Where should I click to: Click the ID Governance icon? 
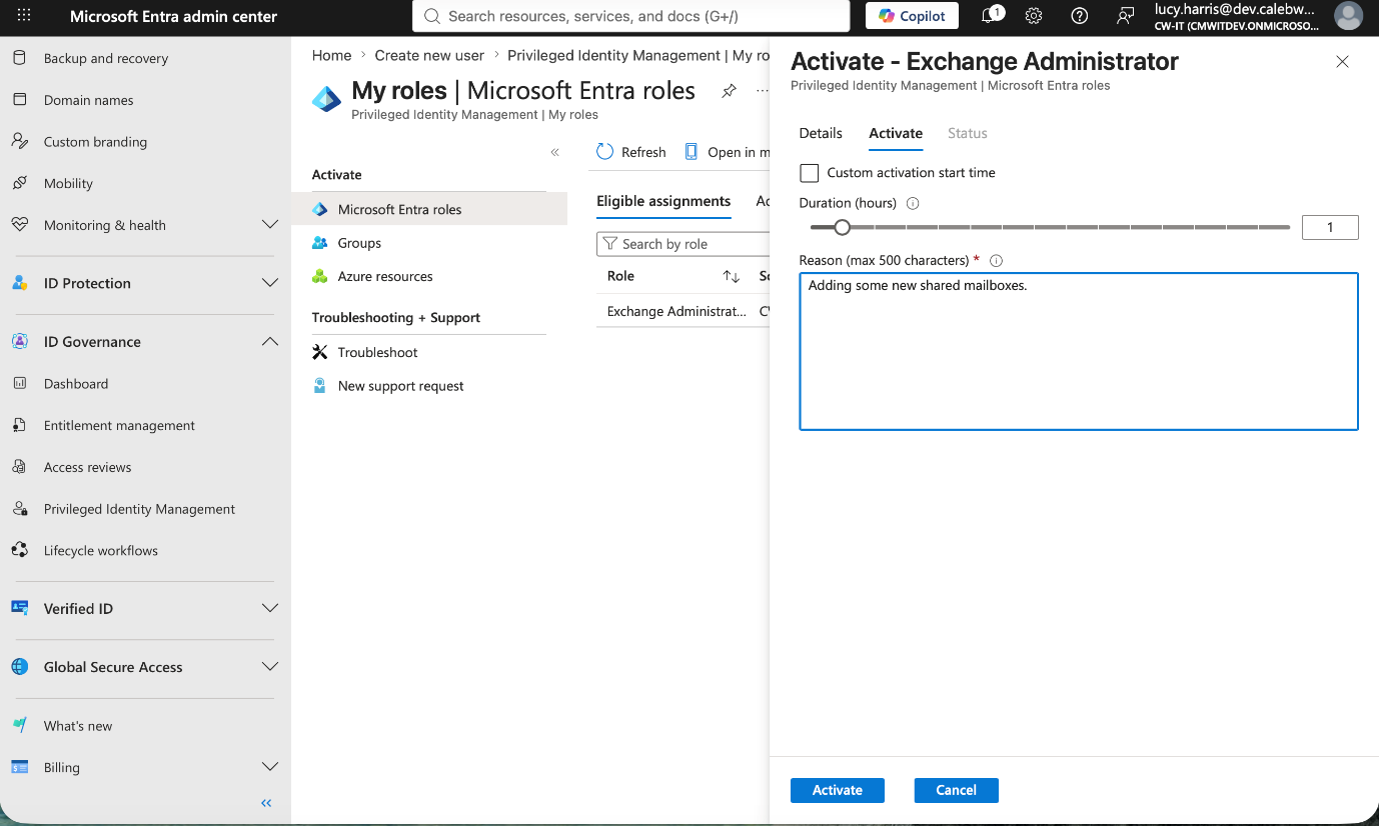pos(20,341)
